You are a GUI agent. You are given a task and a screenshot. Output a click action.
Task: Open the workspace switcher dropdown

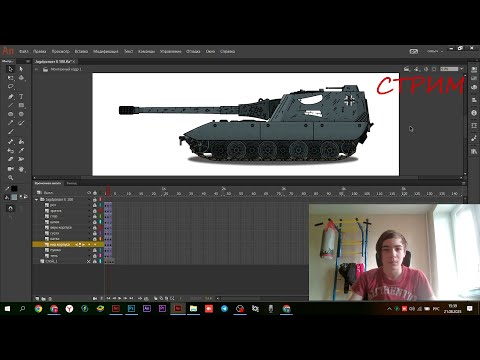tap(435, 51)
